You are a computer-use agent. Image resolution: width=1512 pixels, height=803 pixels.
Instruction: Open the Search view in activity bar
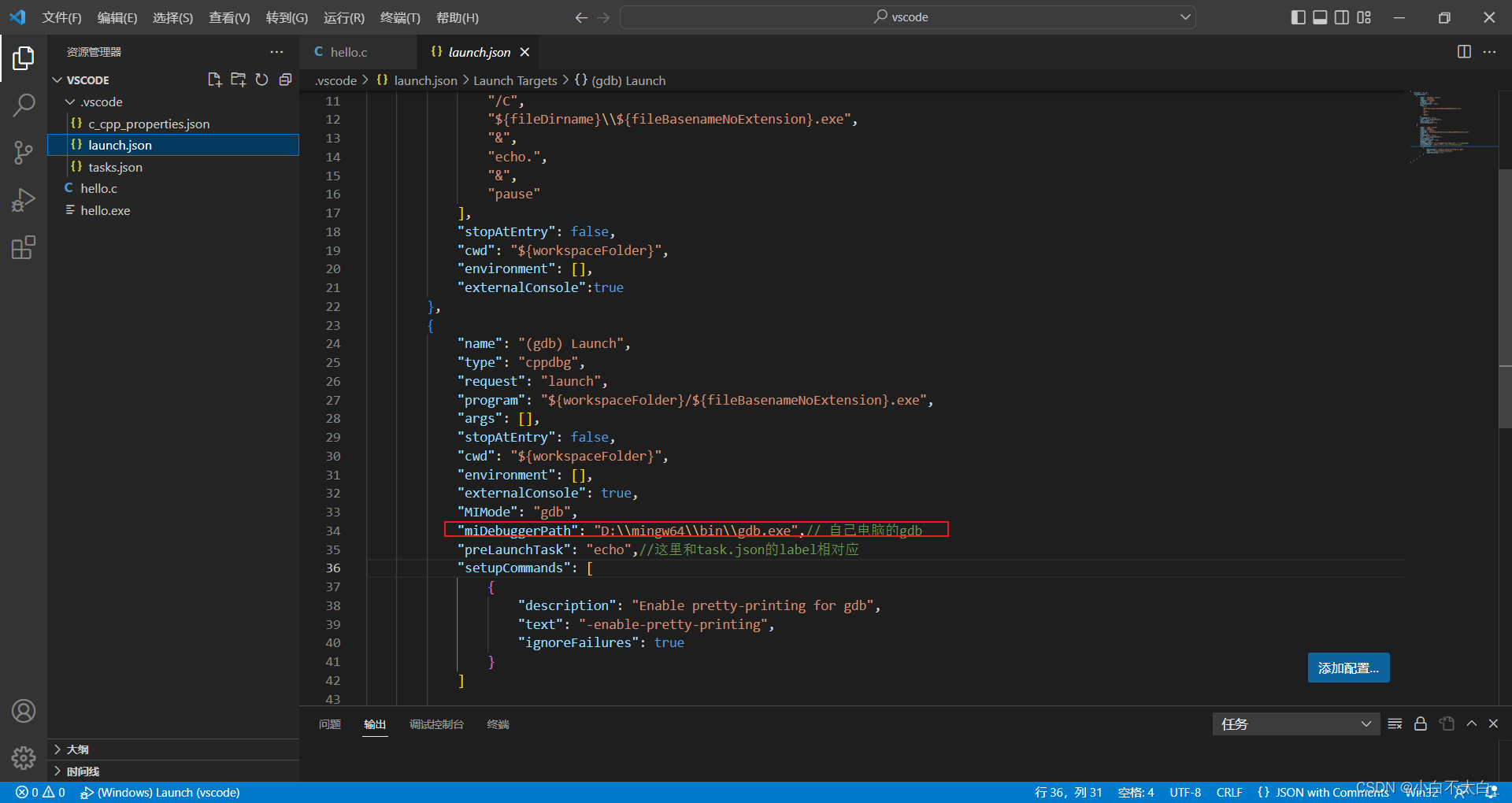click(x=24, y=105)
